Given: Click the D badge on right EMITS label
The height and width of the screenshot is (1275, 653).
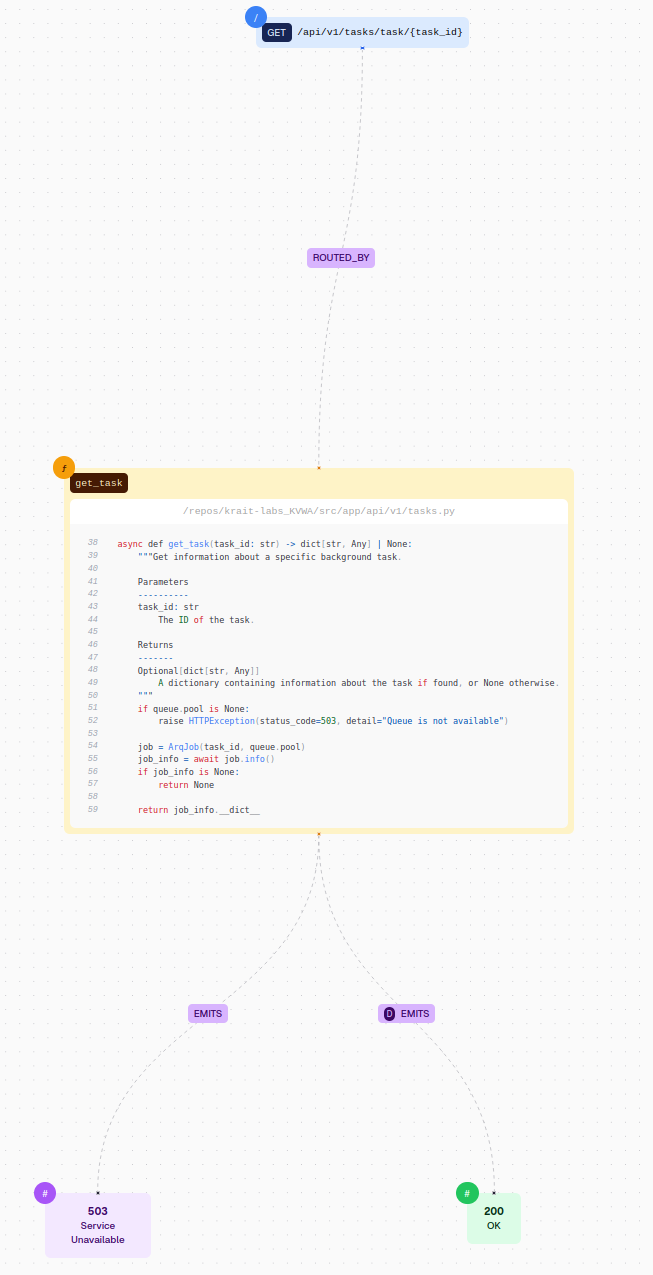Looking at the screenshot, I should (x=390, y=1013).
